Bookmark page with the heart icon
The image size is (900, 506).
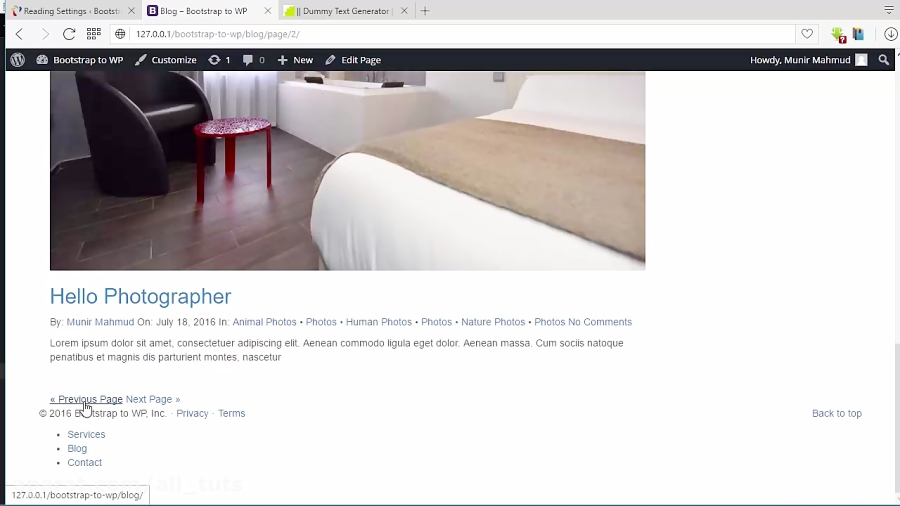tap(807, 34)
